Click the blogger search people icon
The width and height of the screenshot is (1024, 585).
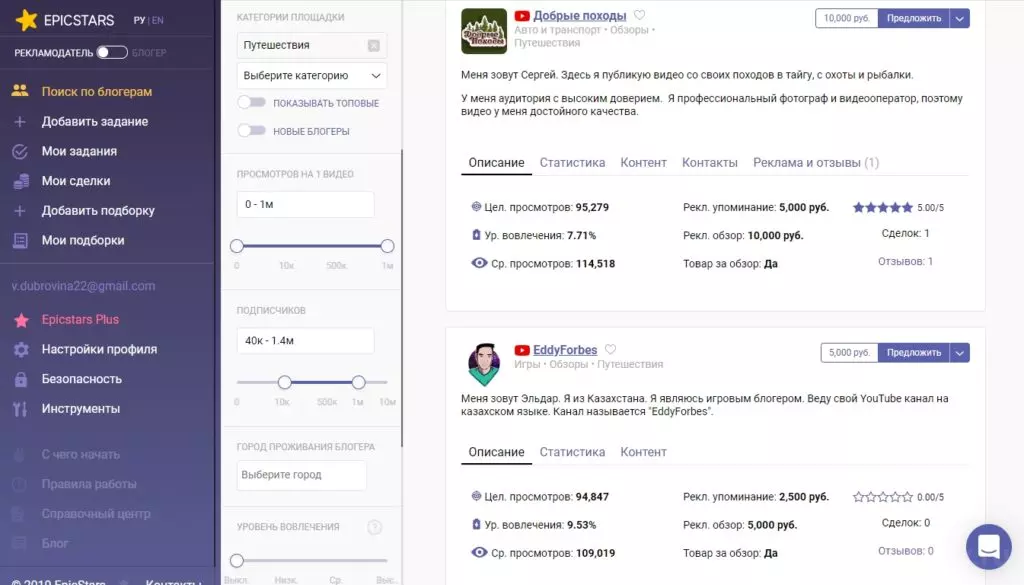click(20, 91)
